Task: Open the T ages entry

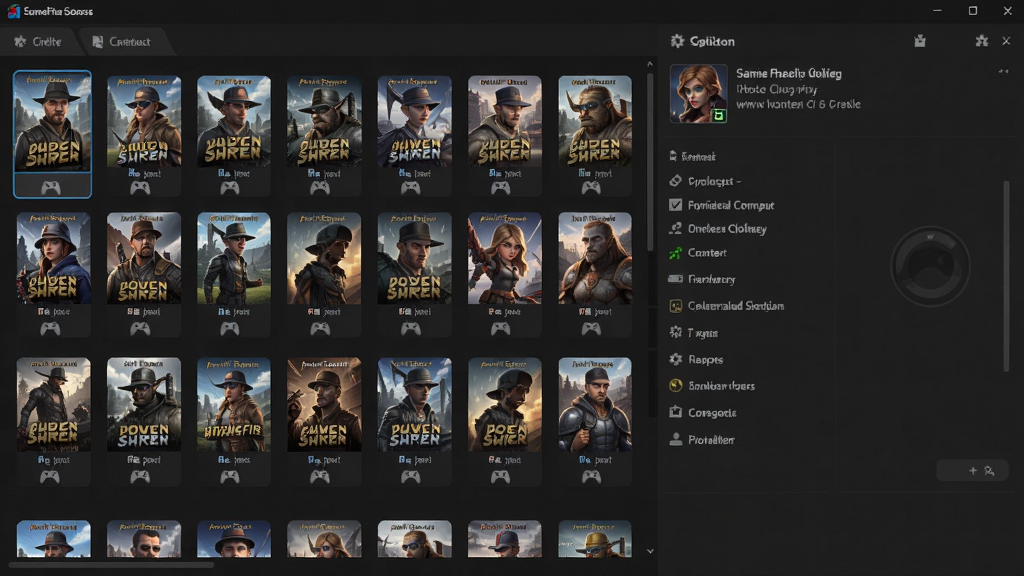Action: [x=703, y=333]
